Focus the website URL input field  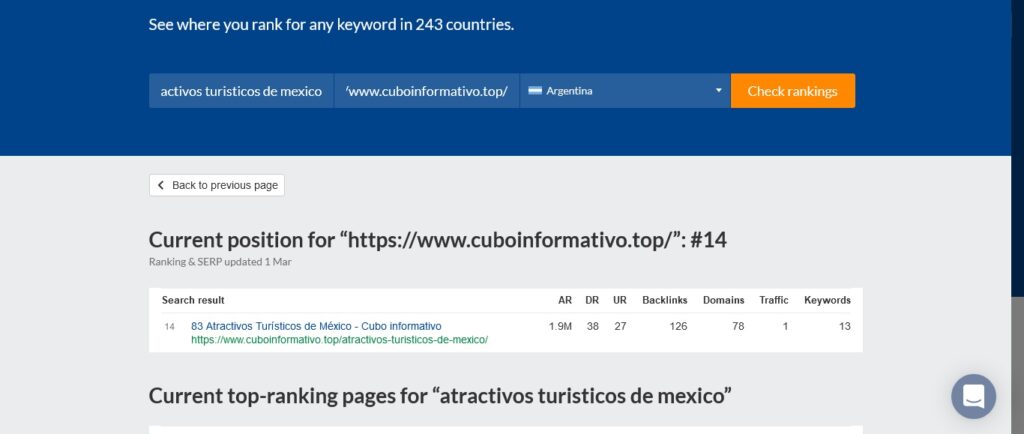pyautogui.click(x=427, y=91)
